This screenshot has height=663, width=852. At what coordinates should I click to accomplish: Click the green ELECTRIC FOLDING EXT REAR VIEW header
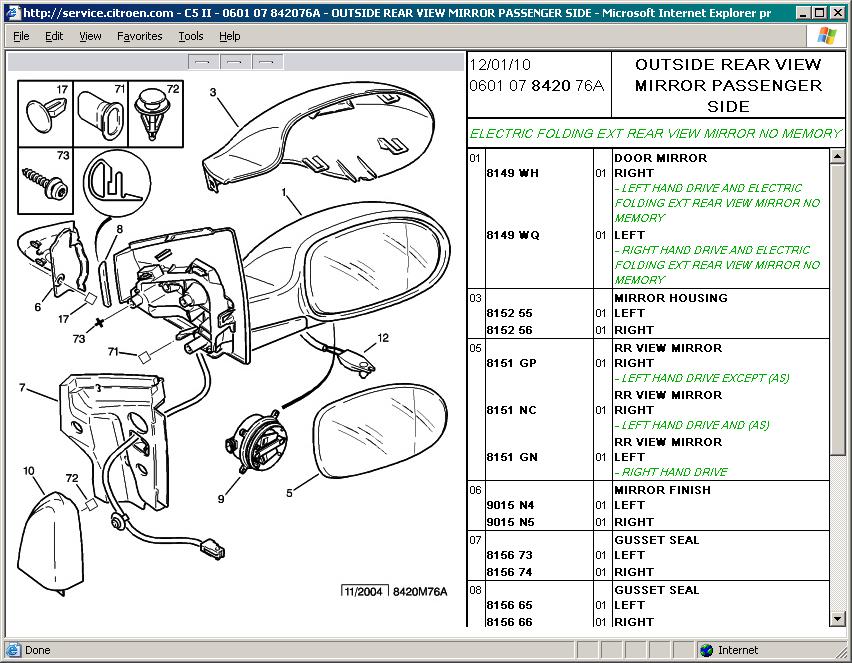pos(655,133)
